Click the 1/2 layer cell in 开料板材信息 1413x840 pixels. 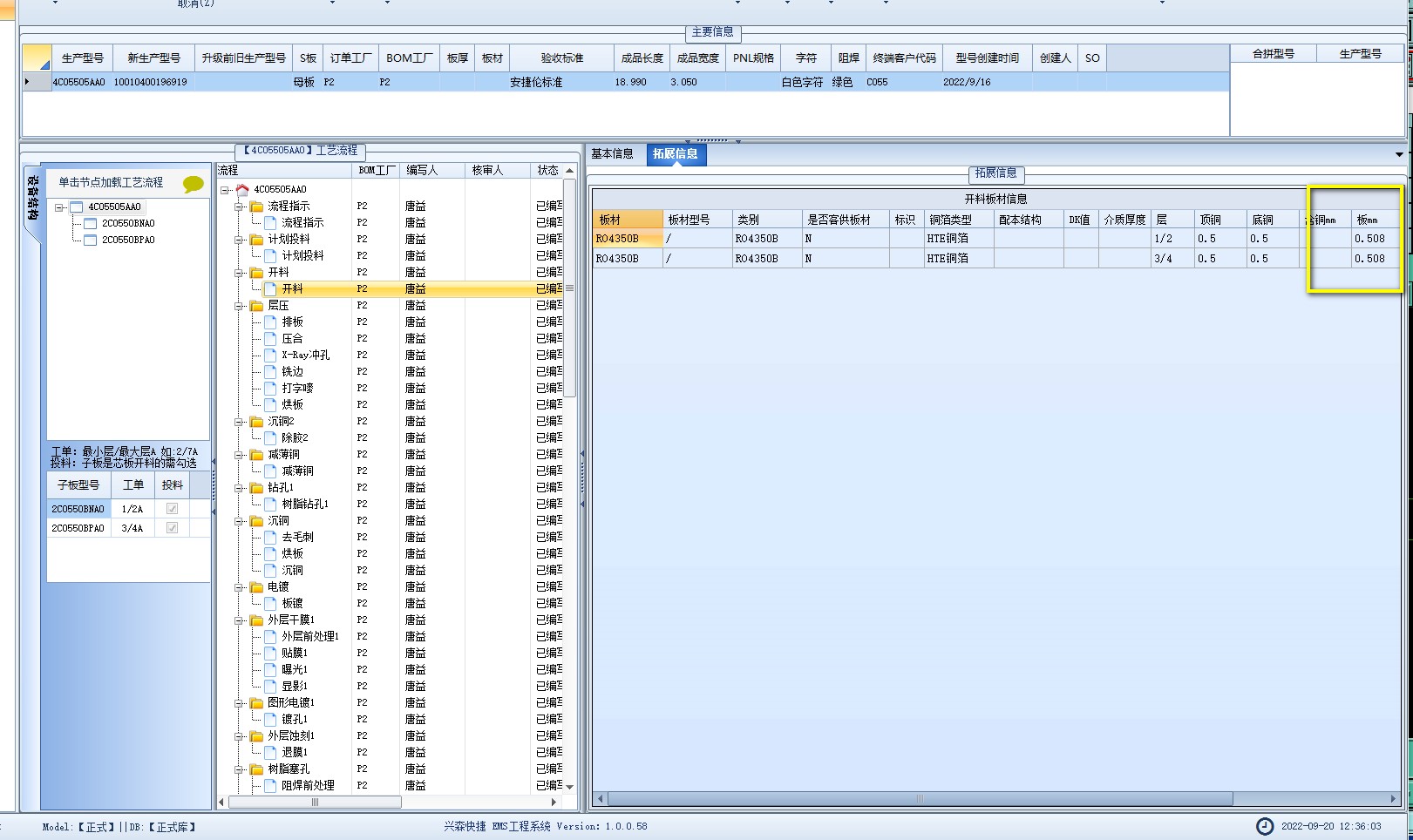click(1172, 239)
